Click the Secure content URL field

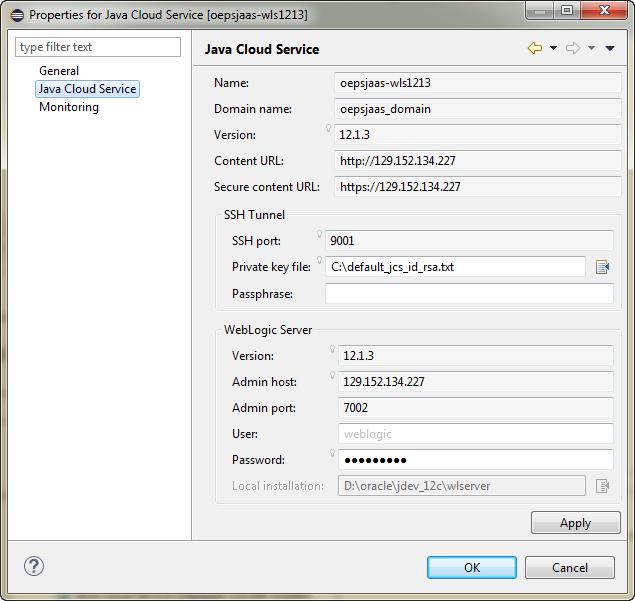coord(478,186)
